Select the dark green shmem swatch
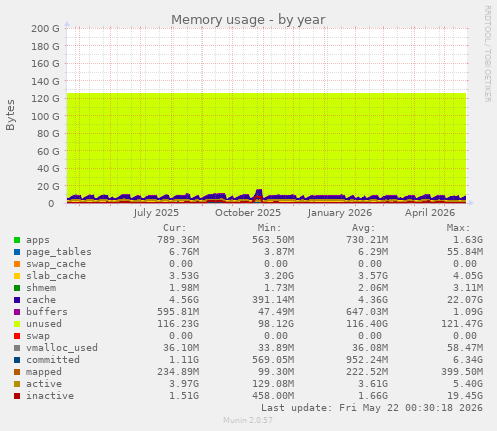 tap(17, 288)
